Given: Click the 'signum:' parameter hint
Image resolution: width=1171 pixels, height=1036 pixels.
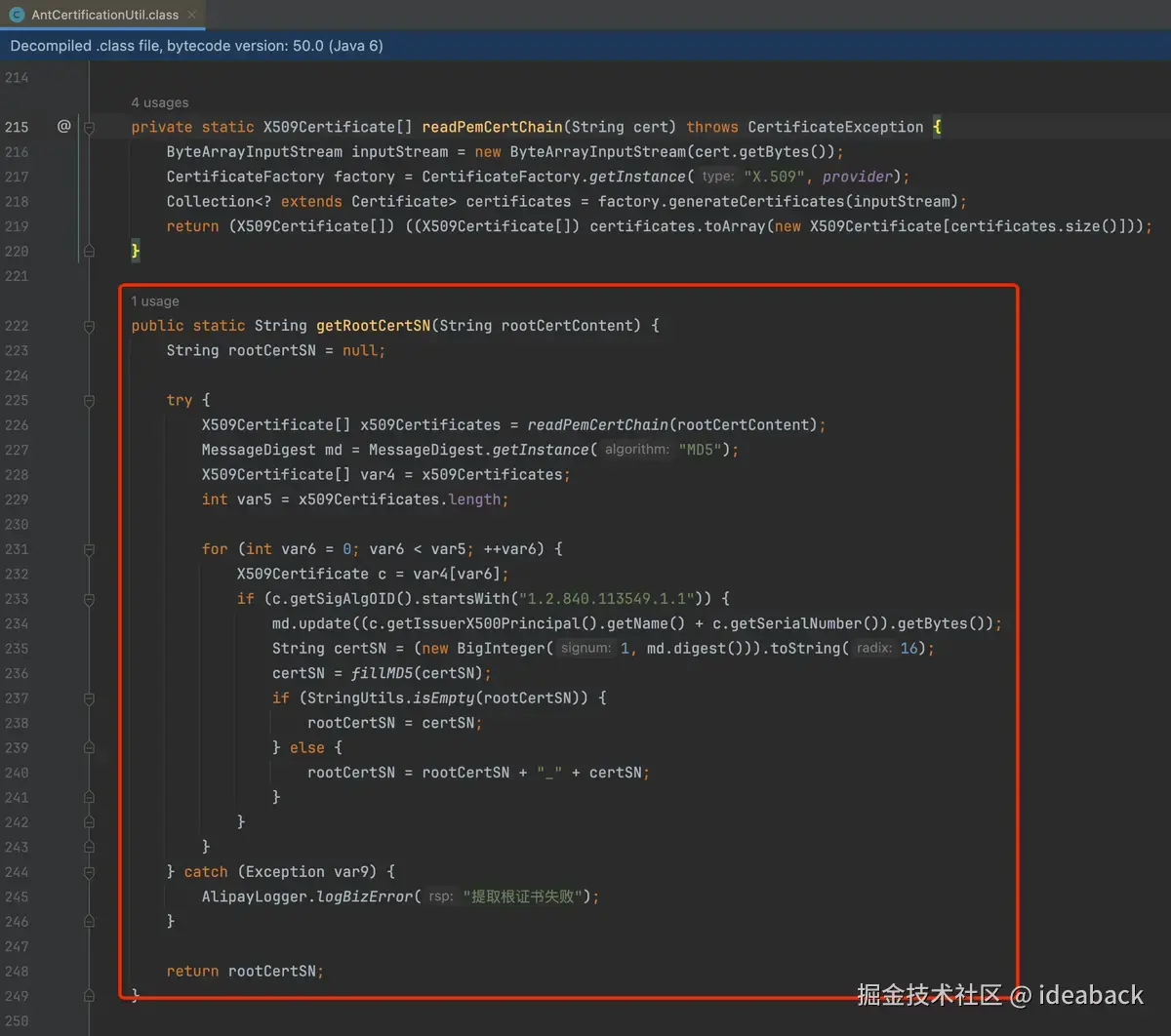Looking at the screenshot, I should (586, 649).
